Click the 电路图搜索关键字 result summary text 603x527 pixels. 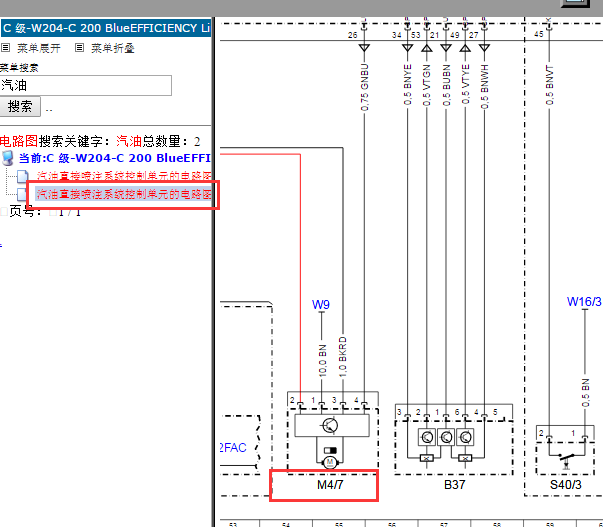coord(100,141)
